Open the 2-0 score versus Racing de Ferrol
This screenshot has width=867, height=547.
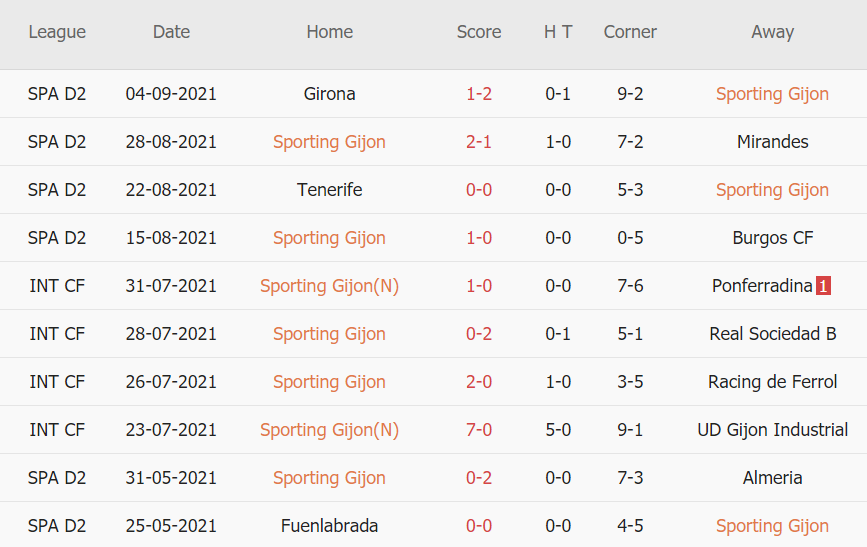(479, 382)
